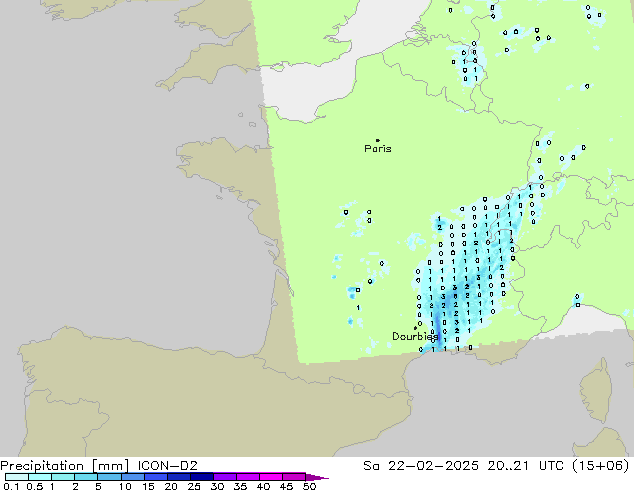634x490 pixels.
Task: Click the Paris city label
Action: coord(378,149)
